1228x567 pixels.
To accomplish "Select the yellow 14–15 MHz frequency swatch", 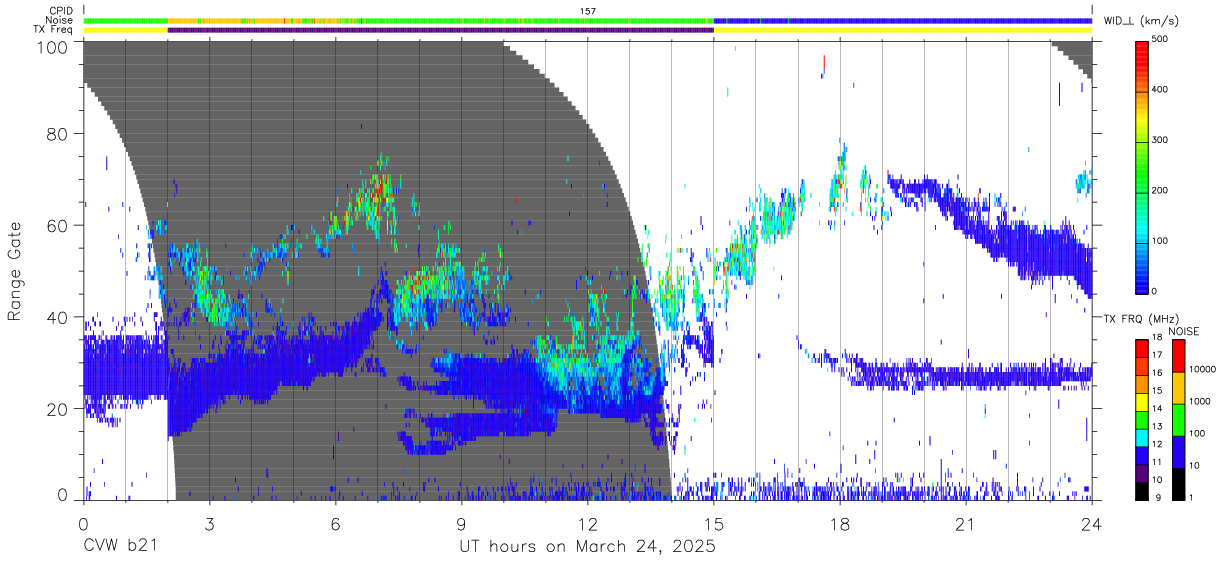I will click(x=1142, y=400).
